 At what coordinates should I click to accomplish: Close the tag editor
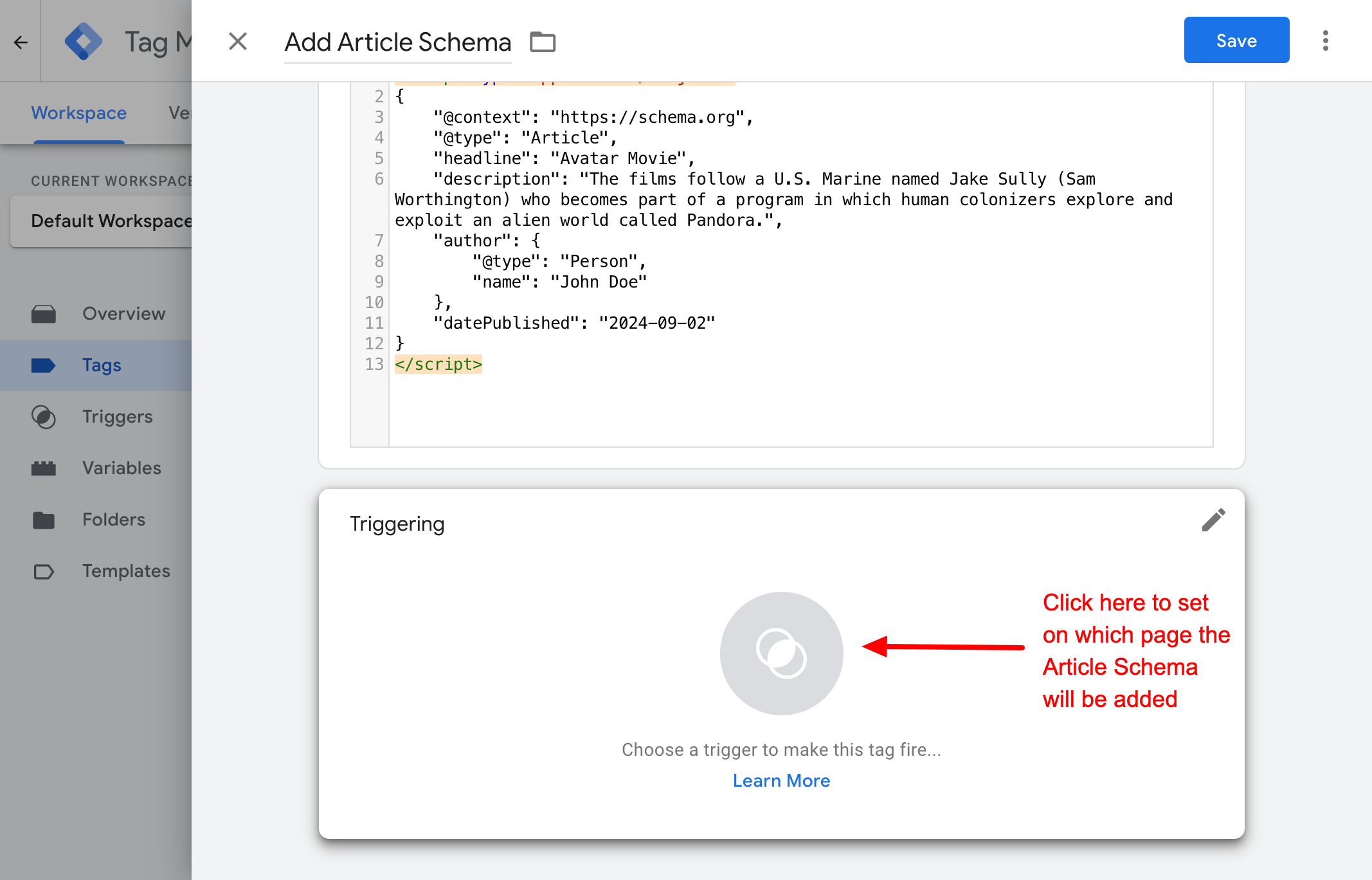[x=238, y=41]
